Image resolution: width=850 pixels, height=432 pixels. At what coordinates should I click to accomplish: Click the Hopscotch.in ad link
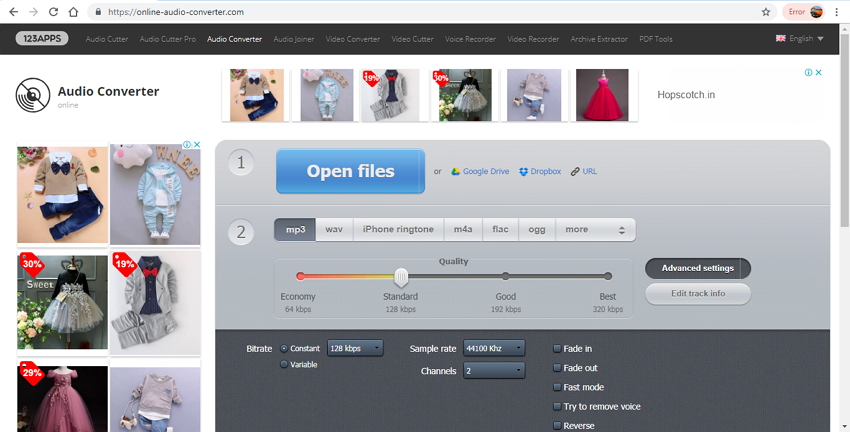(686, 95)
